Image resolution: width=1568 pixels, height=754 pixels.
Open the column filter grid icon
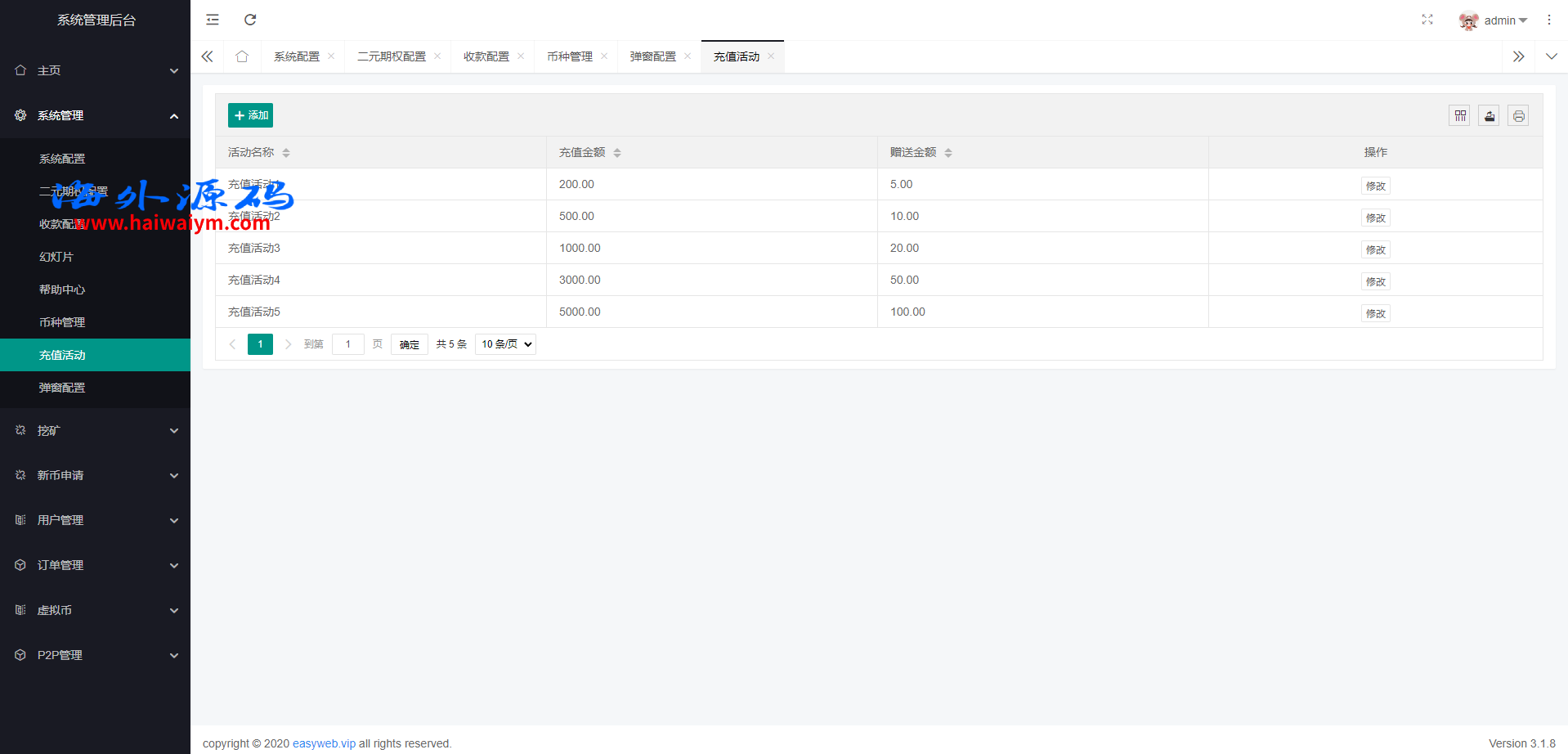coord(1459,116)
